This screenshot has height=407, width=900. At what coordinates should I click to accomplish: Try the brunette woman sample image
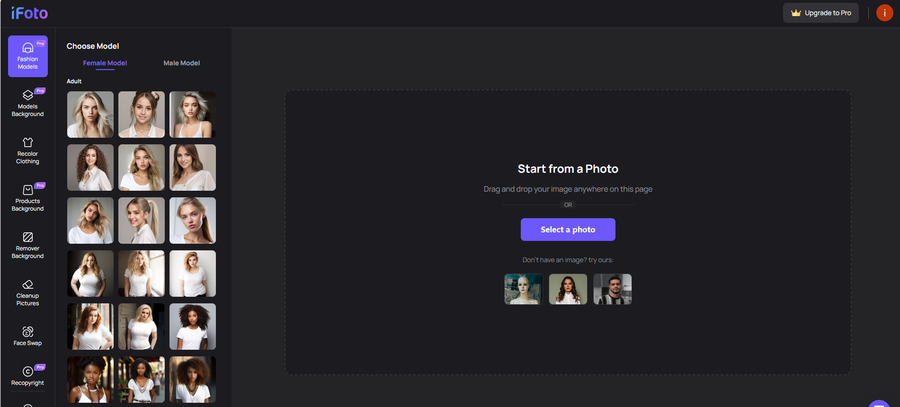click(x=568, y=289)
